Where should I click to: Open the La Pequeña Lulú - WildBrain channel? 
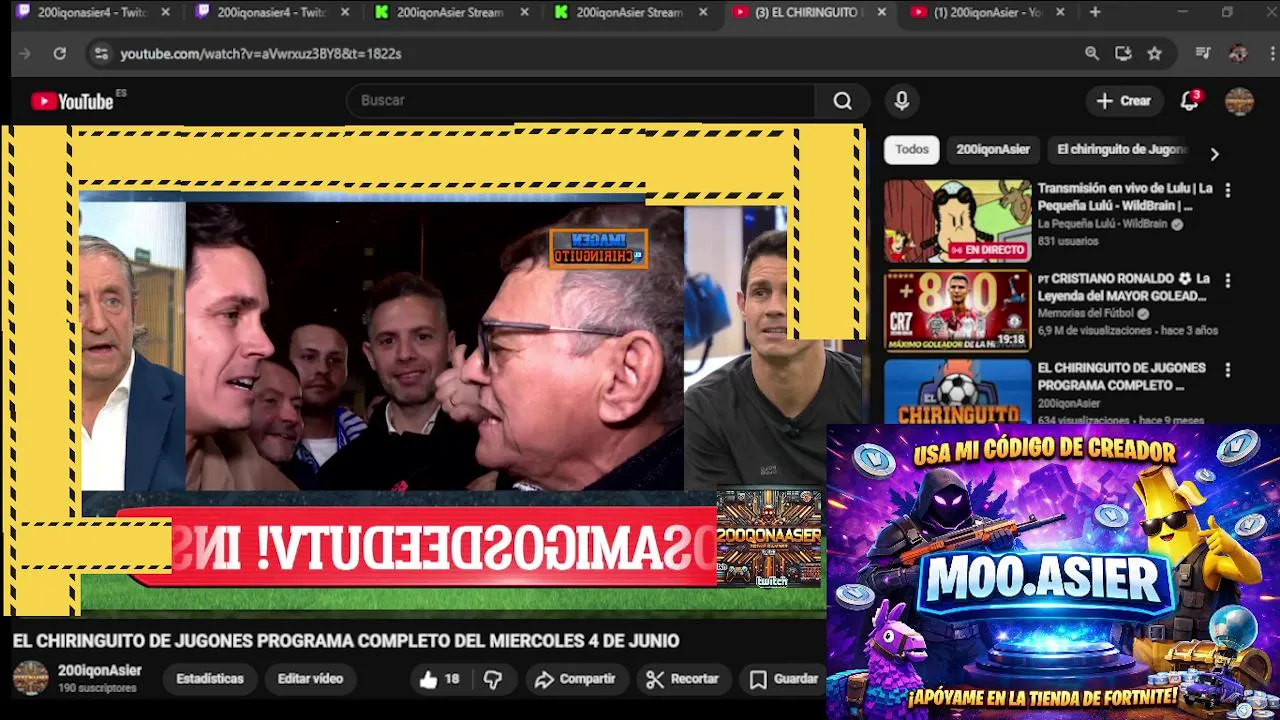pyautogui.click(x=1103, y=224)
